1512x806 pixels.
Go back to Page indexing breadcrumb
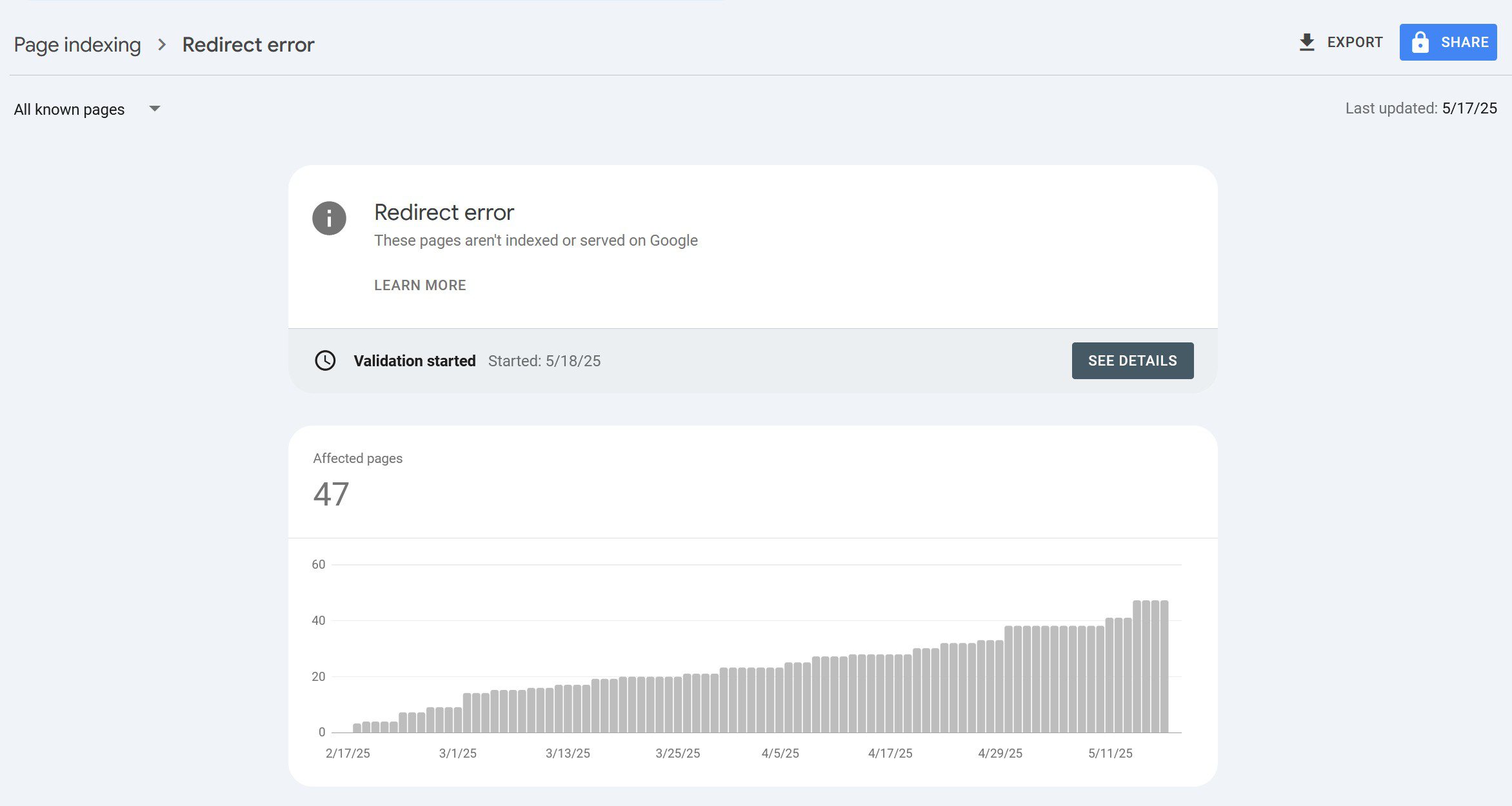(77, 44)
